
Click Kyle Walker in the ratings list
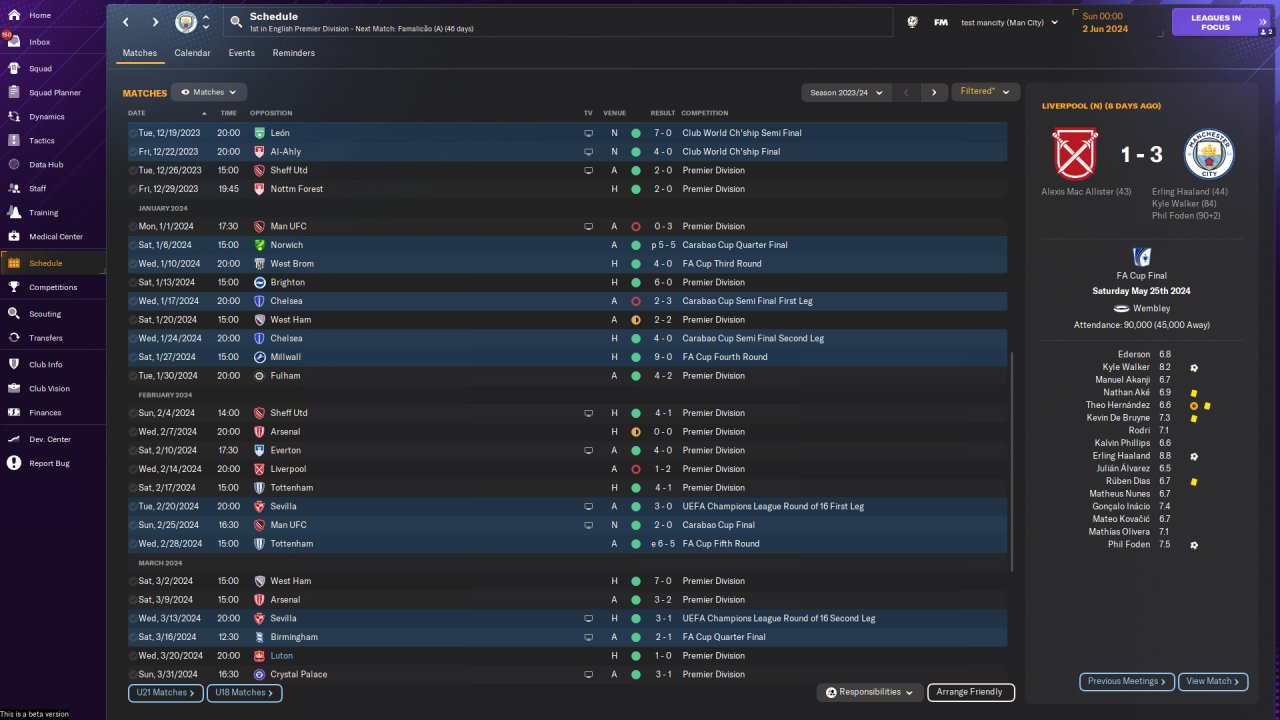pos(1126,367)
